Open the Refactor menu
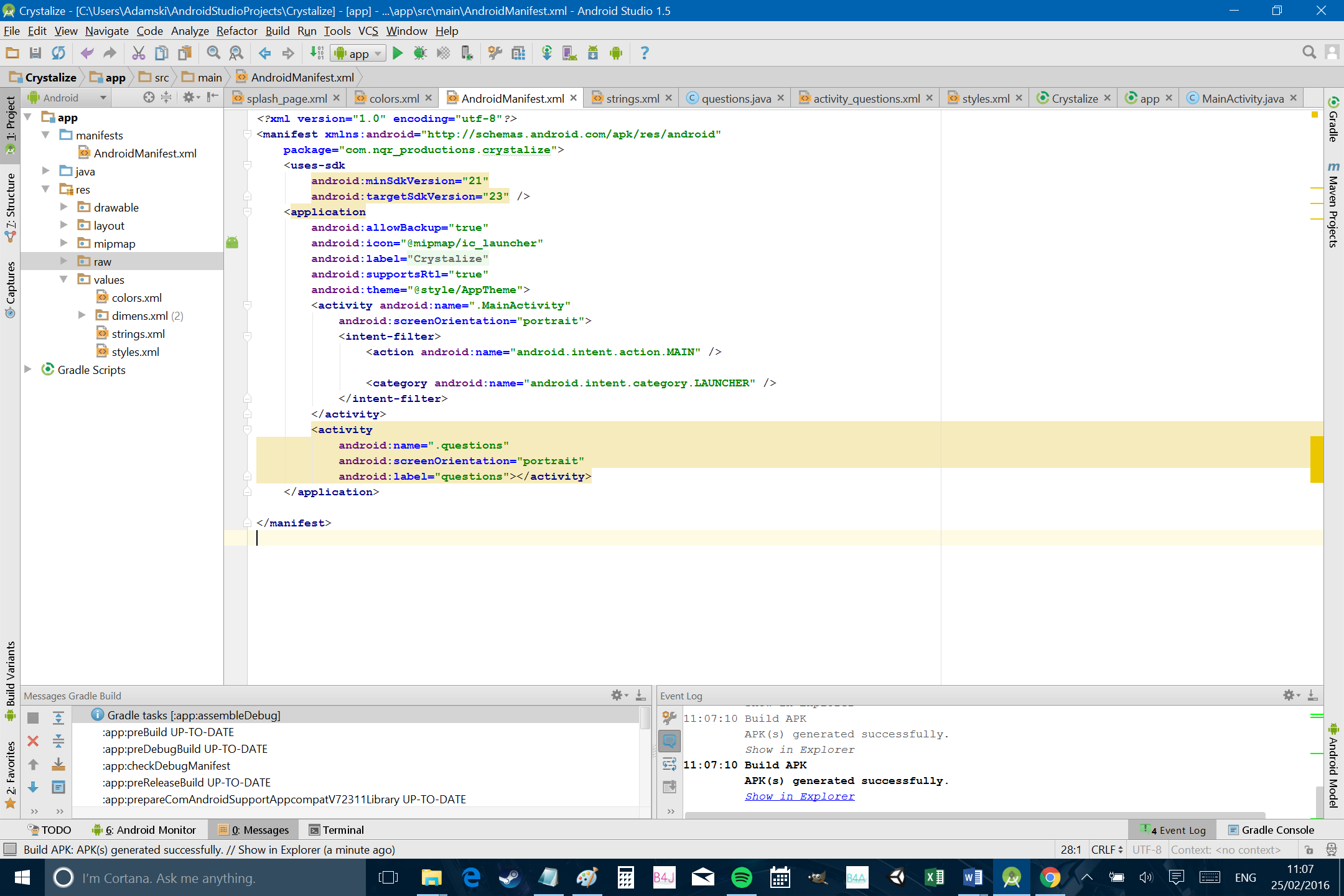This screenshot has width=1344, height=896. pyautogui.click(x=236, y=31)
